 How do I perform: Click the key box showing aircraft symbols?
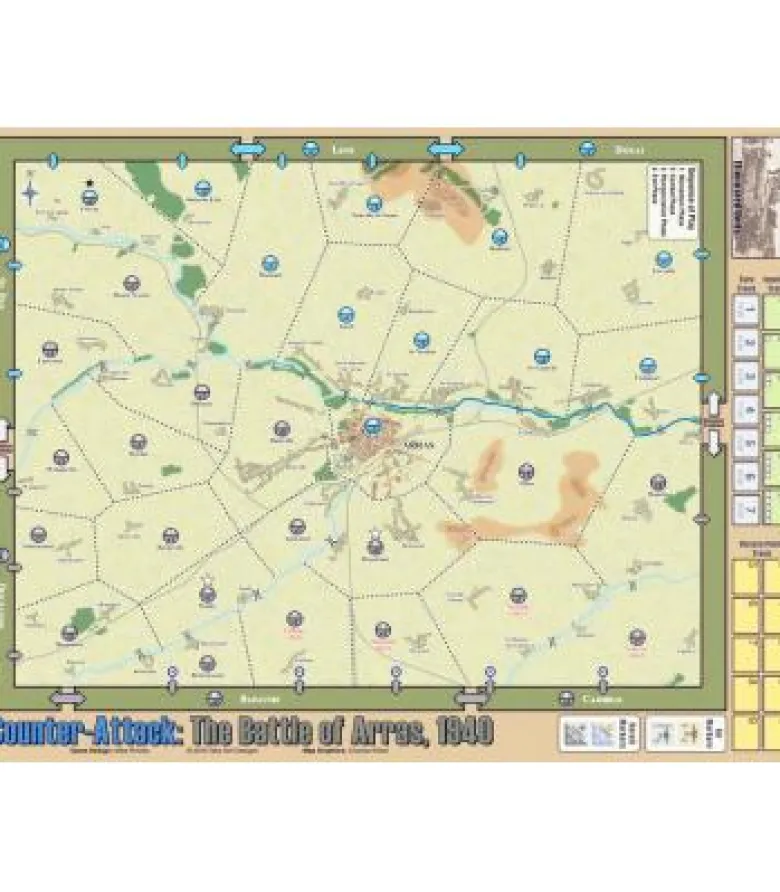[x=686, y=734]
